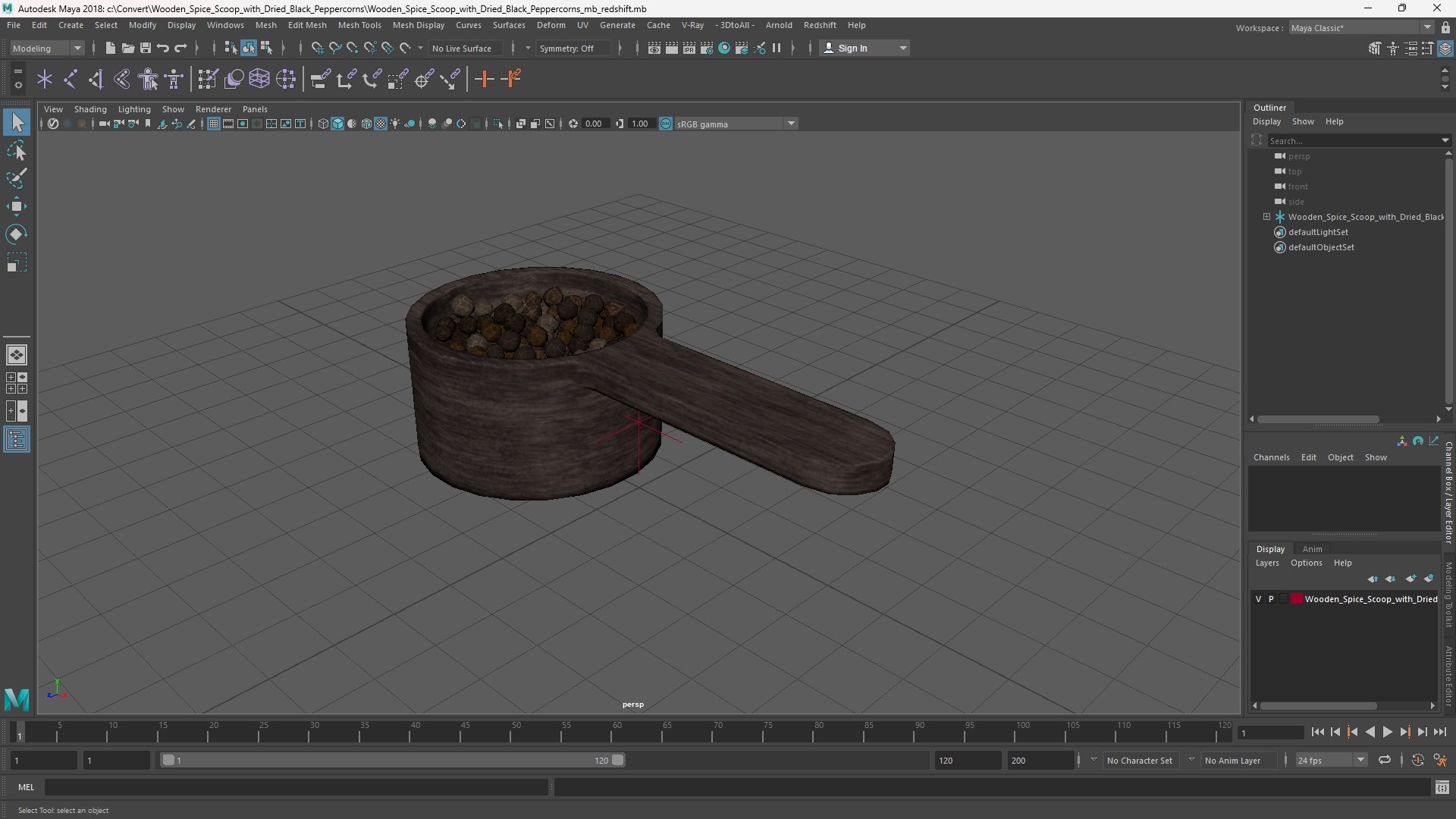Click the Set Key animation preferences icon
The width and height of the screenshot is (1456, 819).
(1440, 760)
